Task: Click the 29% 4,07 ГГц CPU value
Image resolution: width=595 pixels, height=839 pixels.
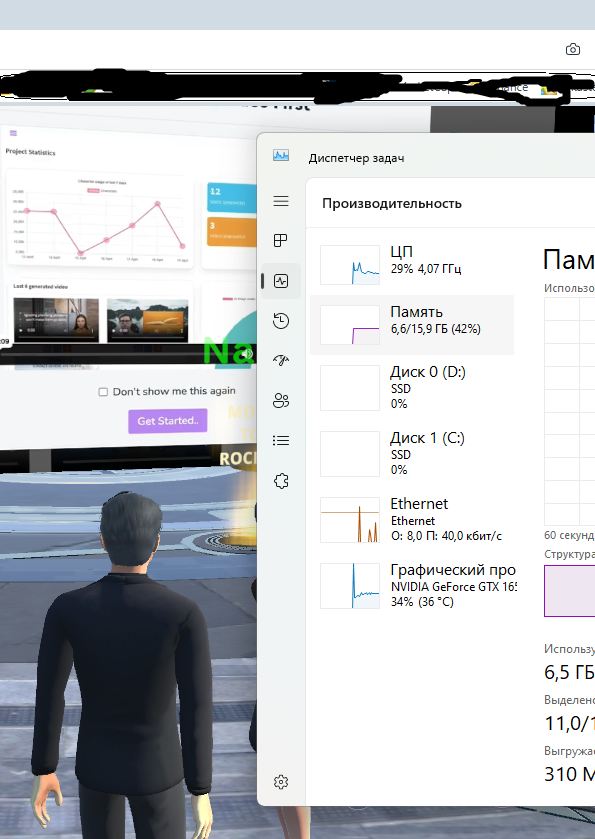Action: pos(426,269)
